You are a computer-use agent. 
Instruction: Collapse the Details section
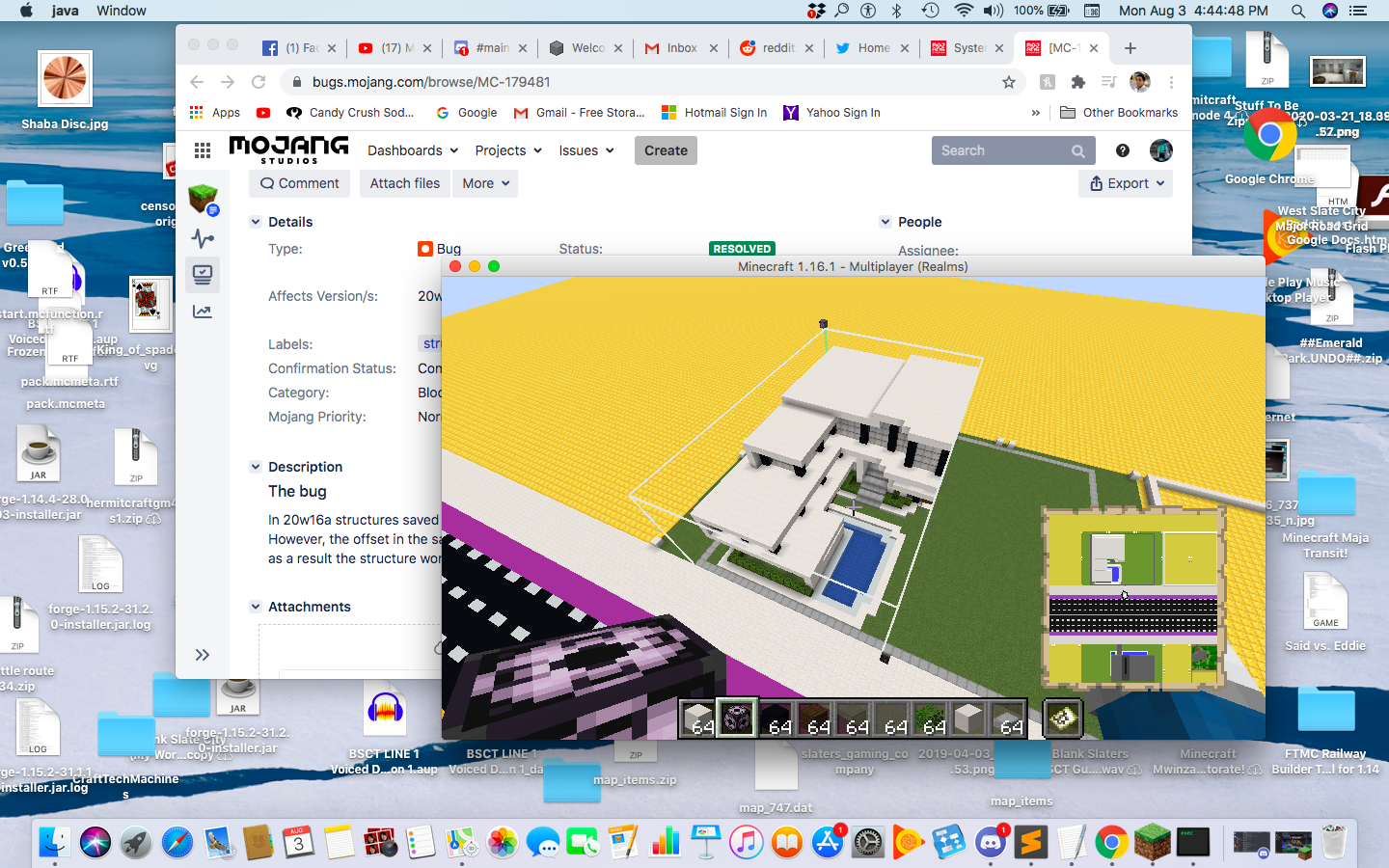click(x=256, y=222)
